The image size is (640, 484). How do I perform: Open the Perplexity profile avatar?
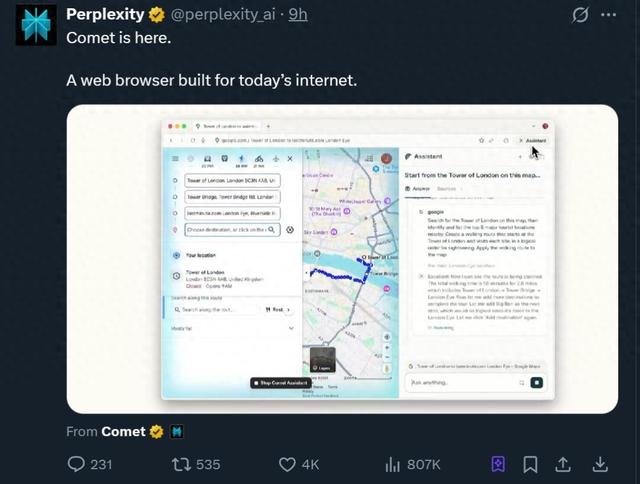point(35,25)
